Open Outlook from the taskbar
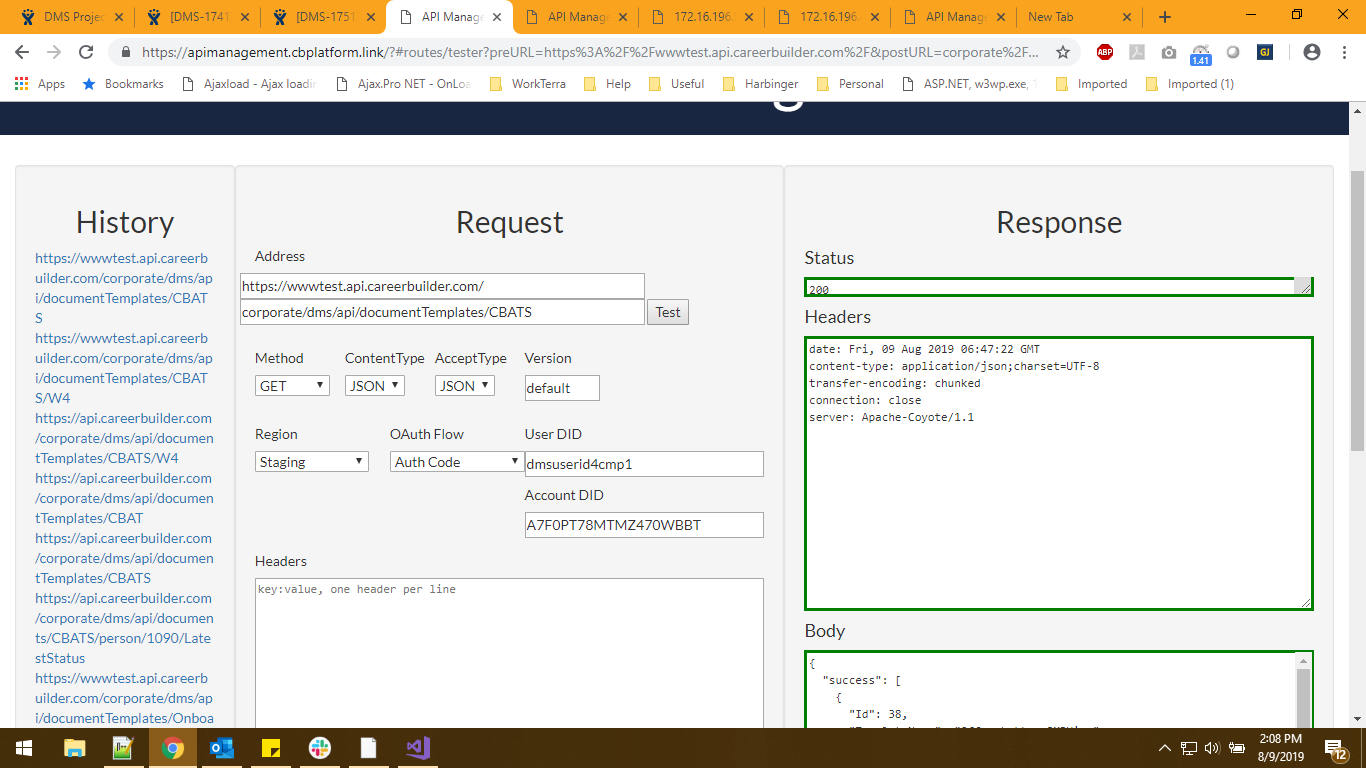 click(221, 748)
